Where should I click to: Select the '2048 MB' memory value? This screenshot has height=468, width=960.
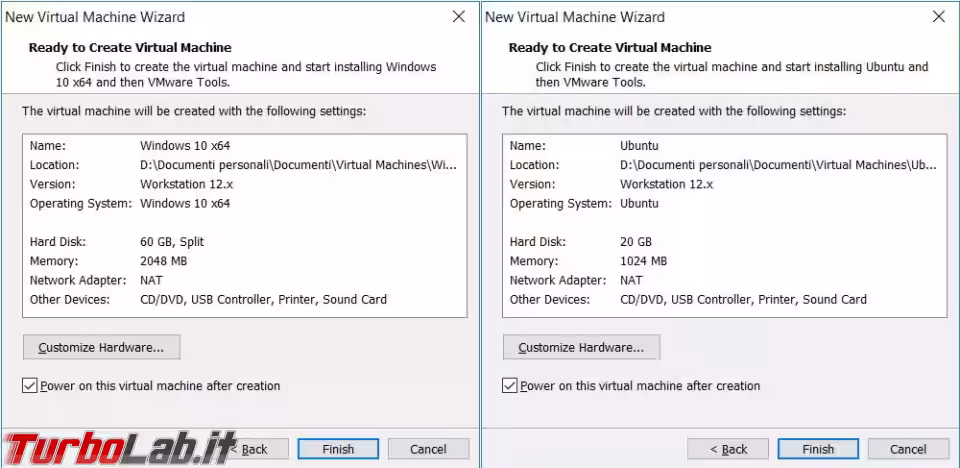[163, 261]
